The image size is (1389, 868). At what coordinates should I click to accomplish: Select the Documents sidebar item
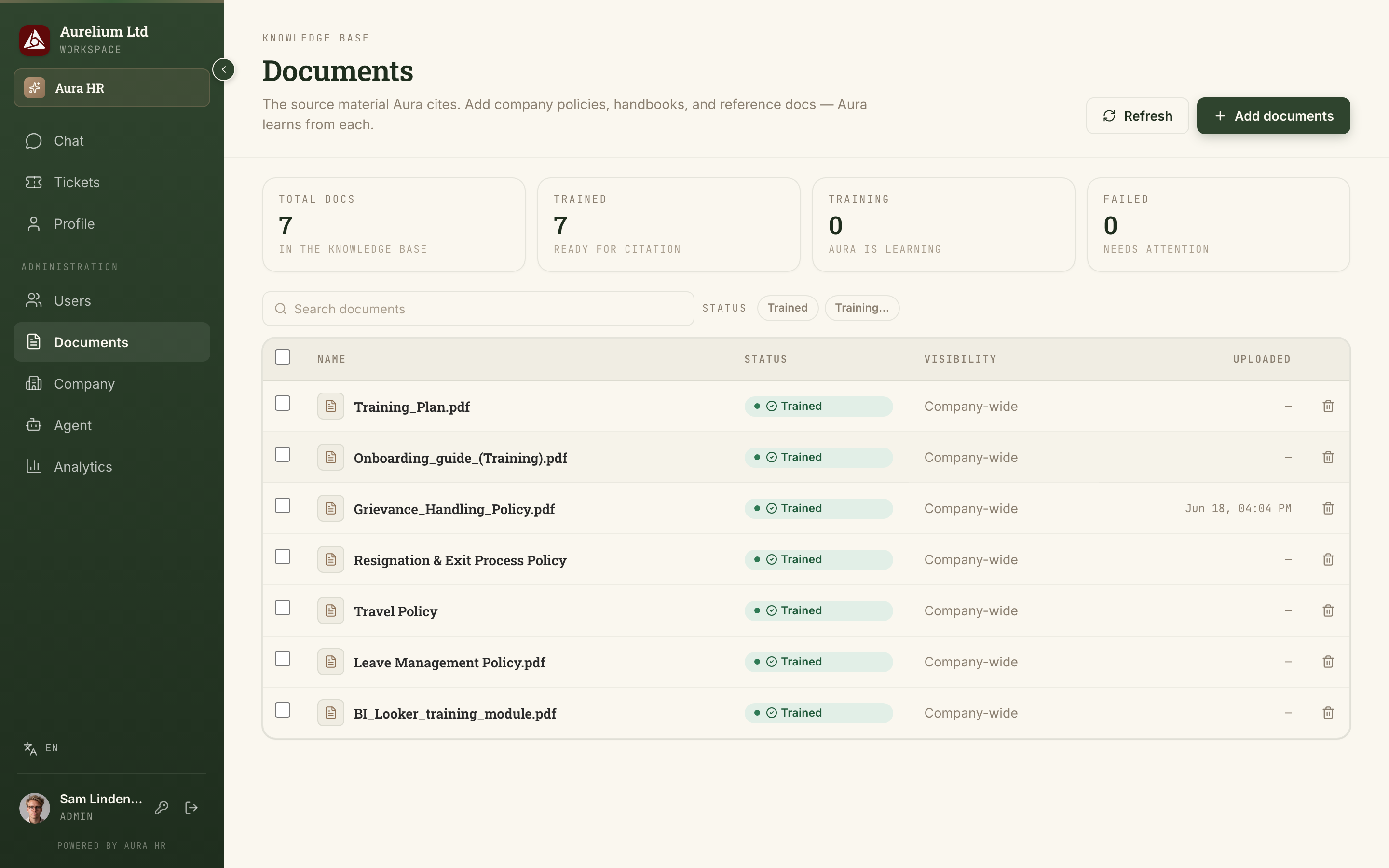coord(112,342)
